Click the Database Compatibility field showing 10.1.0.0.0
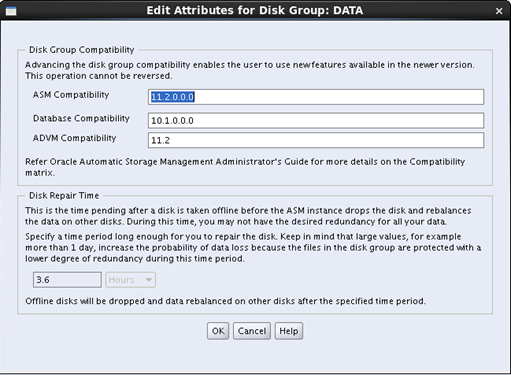Screen dimensions: 511x375 click(316, 120)
